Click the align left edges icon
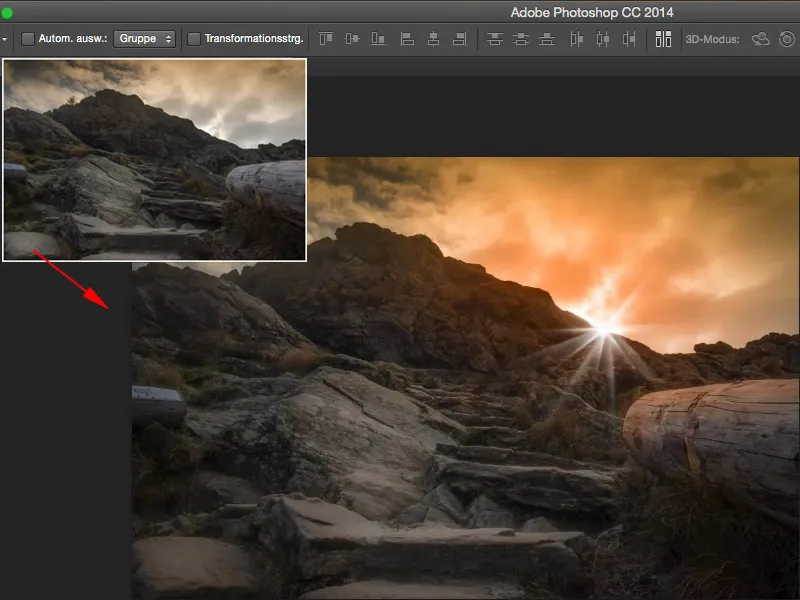The height and width of the screenshot is (600, 800). (x=407, y=39)
